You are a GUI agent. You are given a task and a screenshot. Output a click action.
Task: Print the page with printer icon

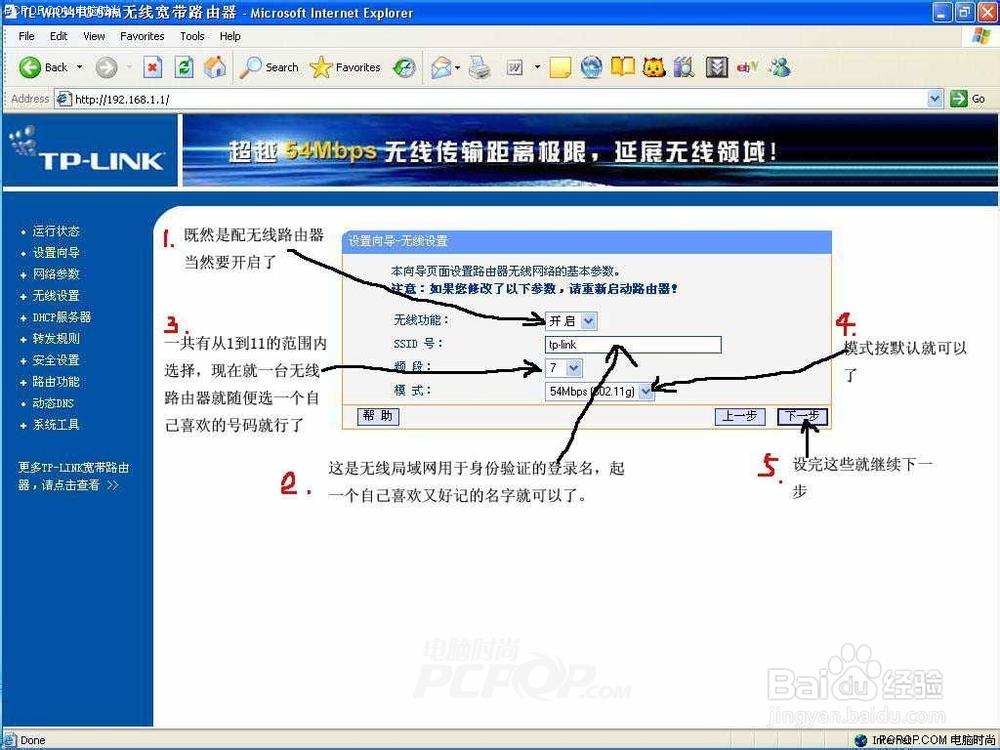pos(480,67)
